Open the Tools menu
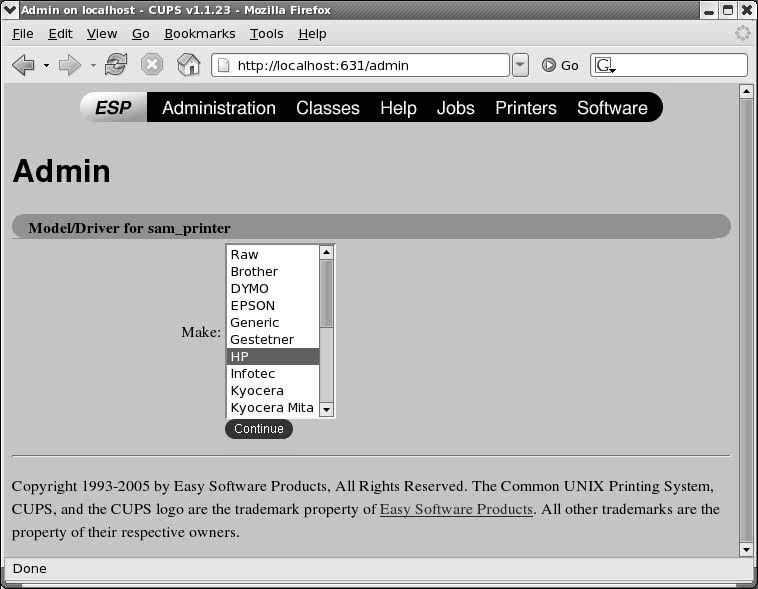 tap(266, 34)
